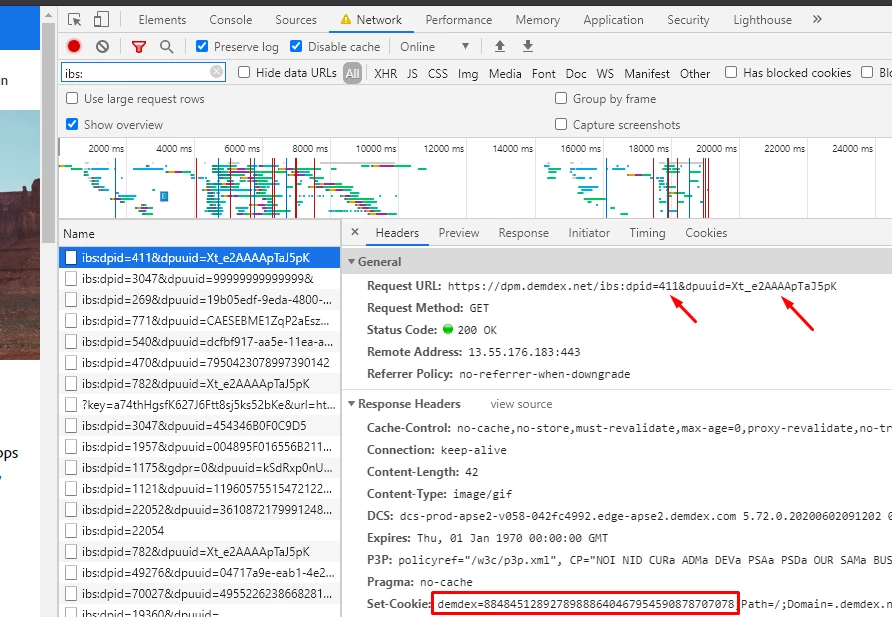Open the Application tab

click(x=613, y=20)
